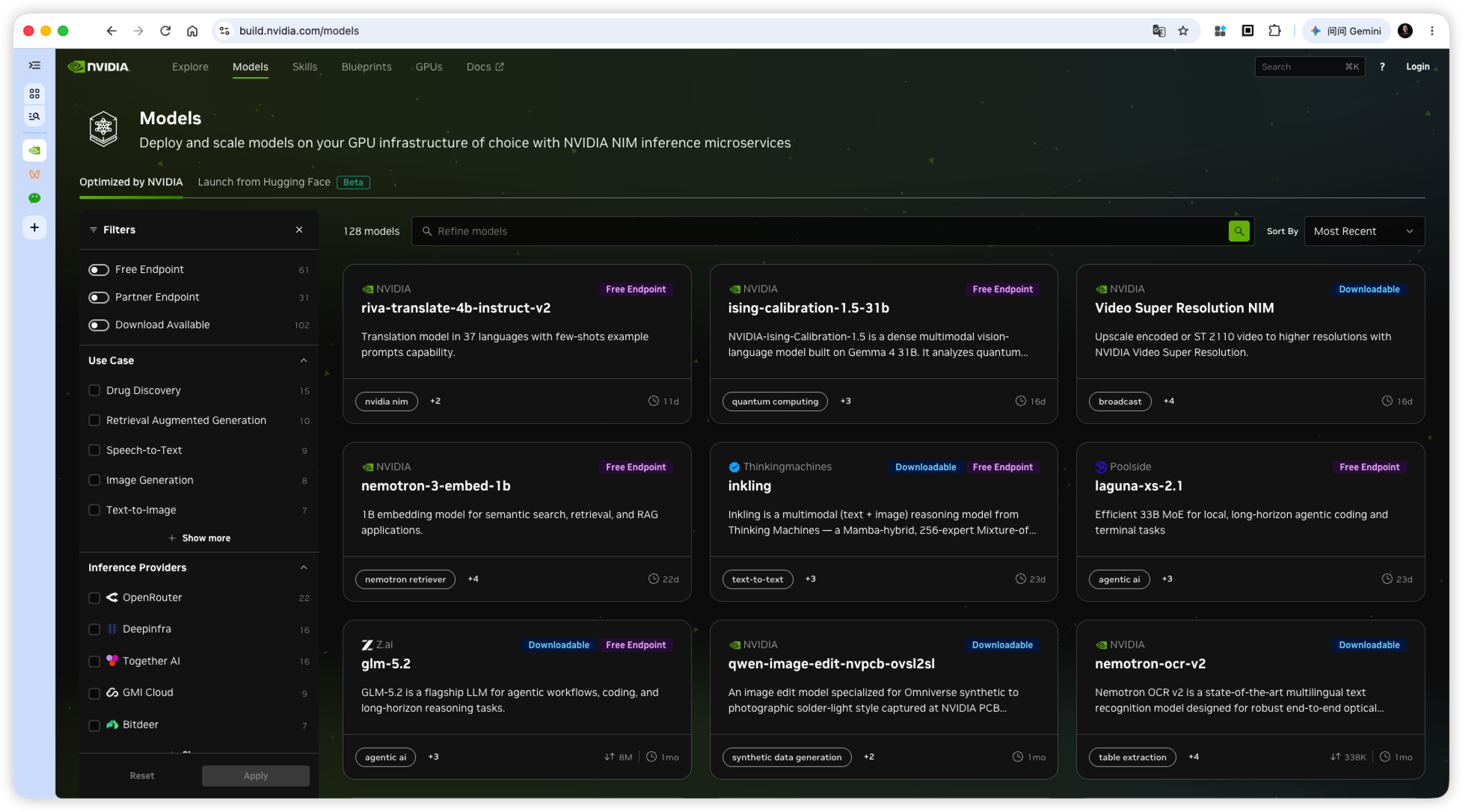Check the Bitdeer provider checkbox

[94, 725]
